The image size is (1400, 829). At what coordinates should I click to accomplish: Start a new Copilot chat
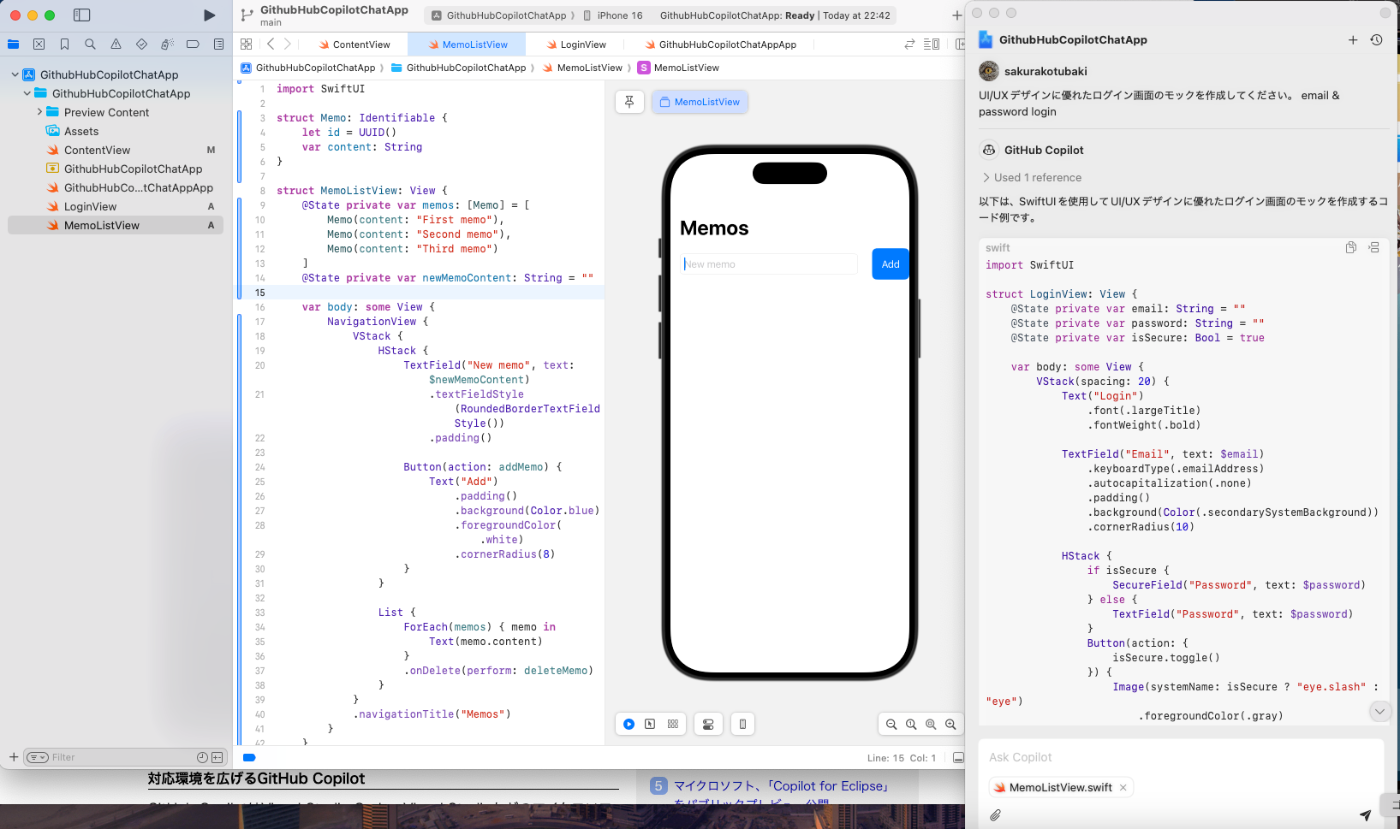(1353, 40)
